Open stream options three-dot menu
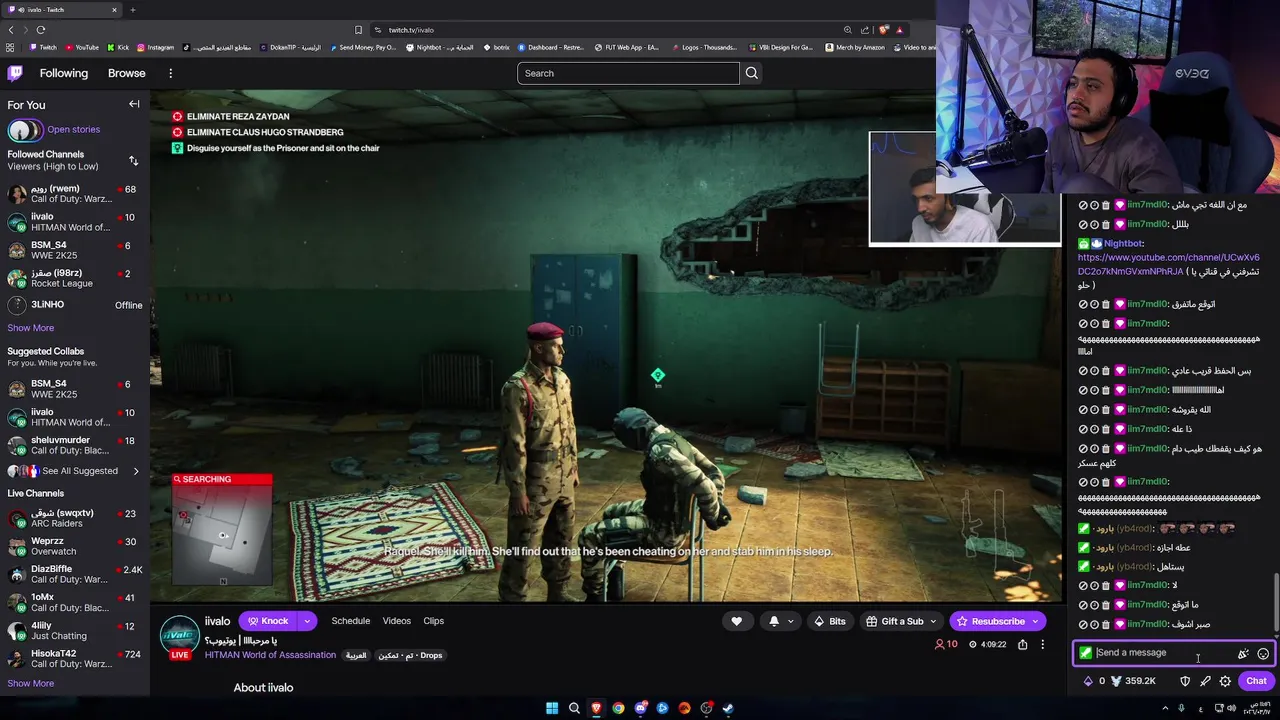The height and width of the screenshot is (720, 1280). click(x=1042, y=645)
